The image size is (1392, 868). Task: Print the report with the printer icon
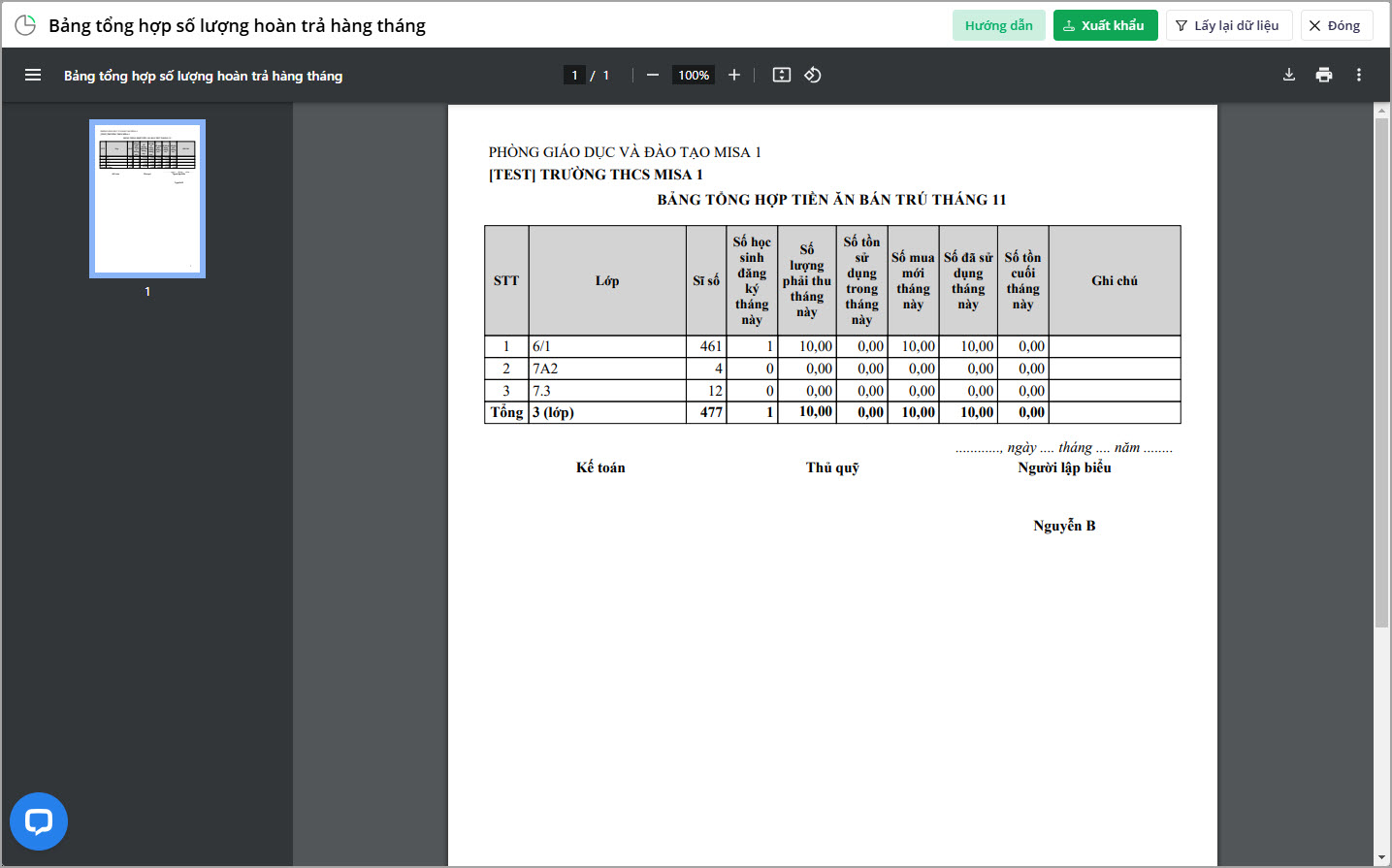point(1324,75)
